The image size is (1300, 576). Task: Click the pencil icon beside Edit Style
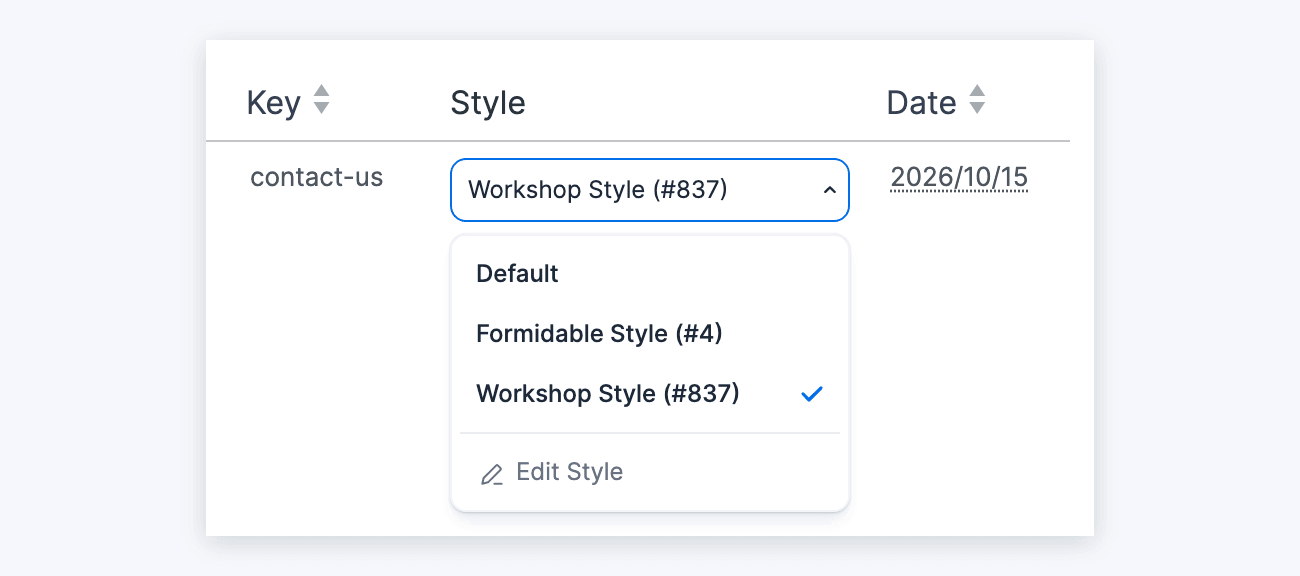pyautogui.click(x=491, y=474)
